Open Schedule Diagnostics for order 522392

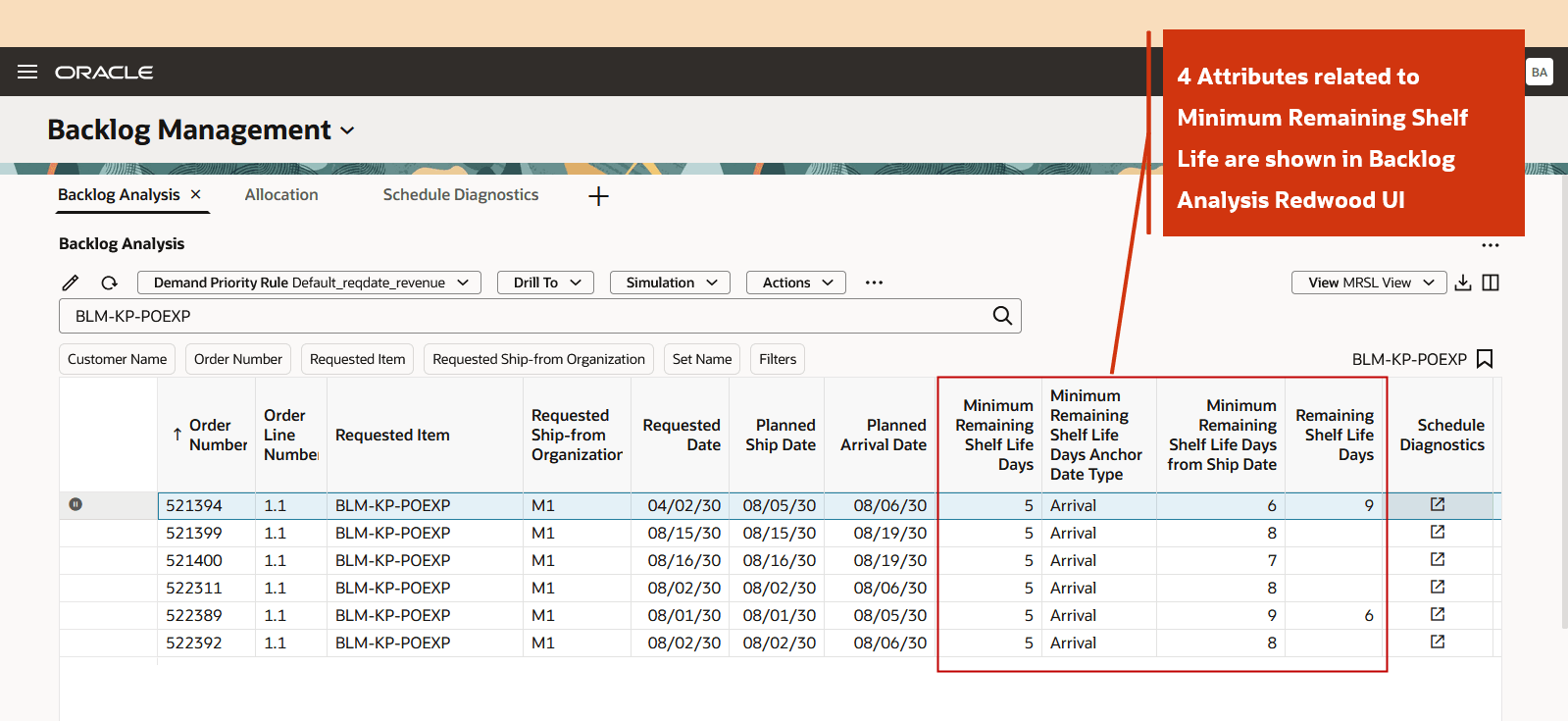[1438, 642]
